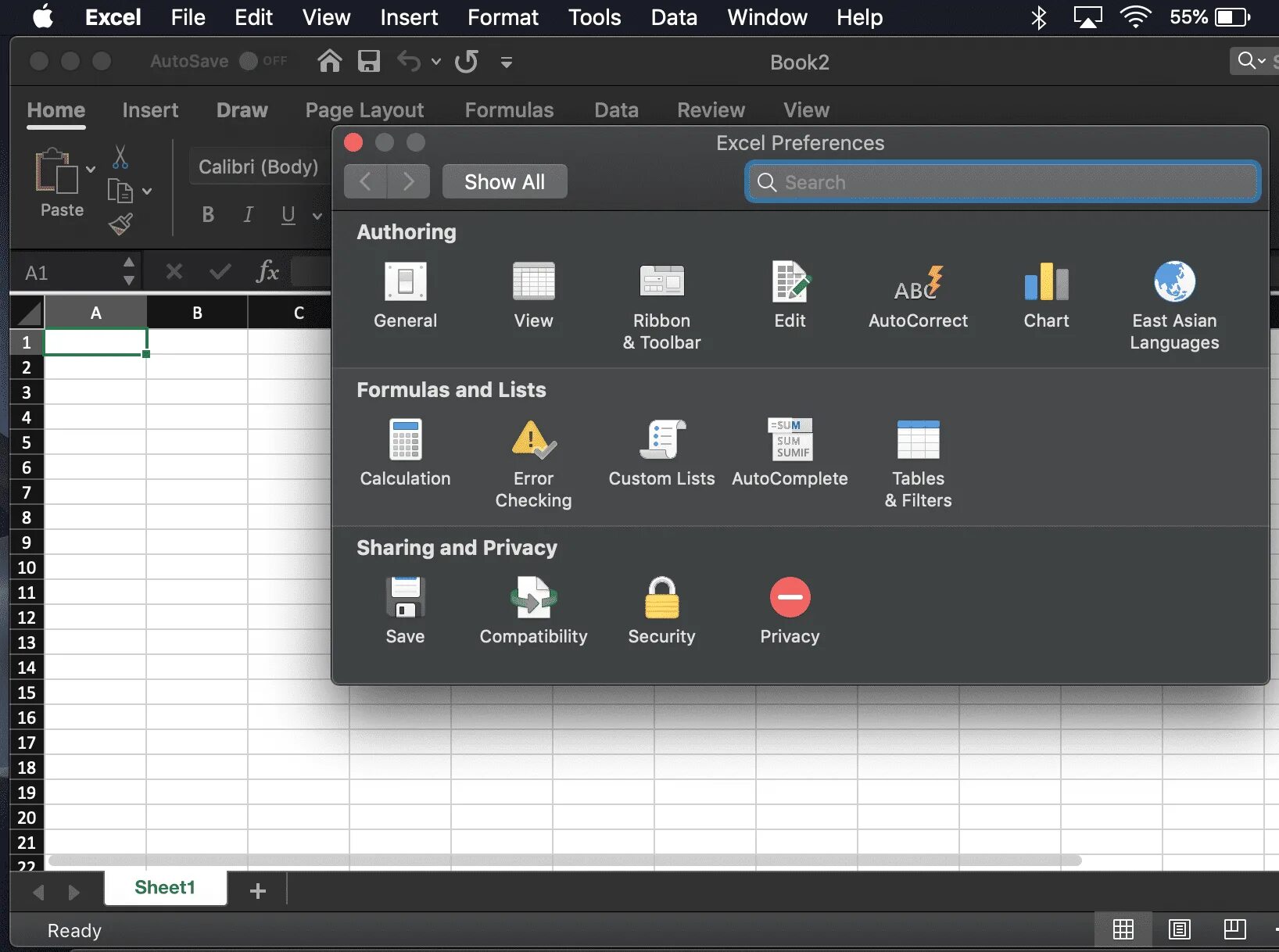Image resolution: width=1279 pixels, height=952 pixels.
Task: Go back in Preferences navigation
Action: tap(365, 181)
